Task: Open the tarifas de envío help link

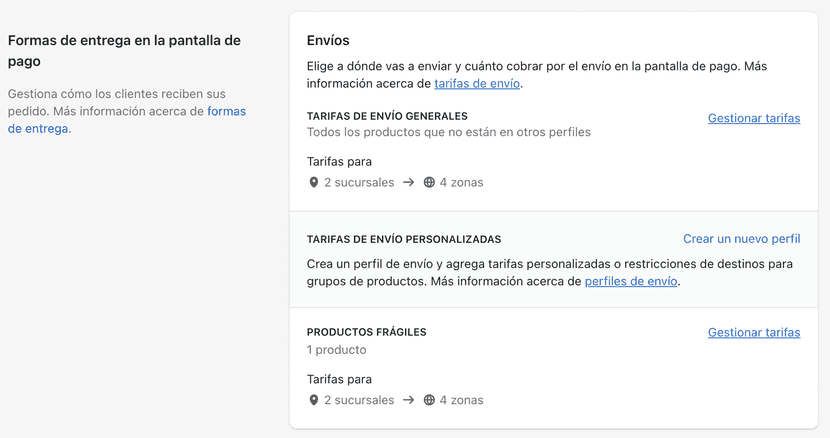Action: coord(476,84)
